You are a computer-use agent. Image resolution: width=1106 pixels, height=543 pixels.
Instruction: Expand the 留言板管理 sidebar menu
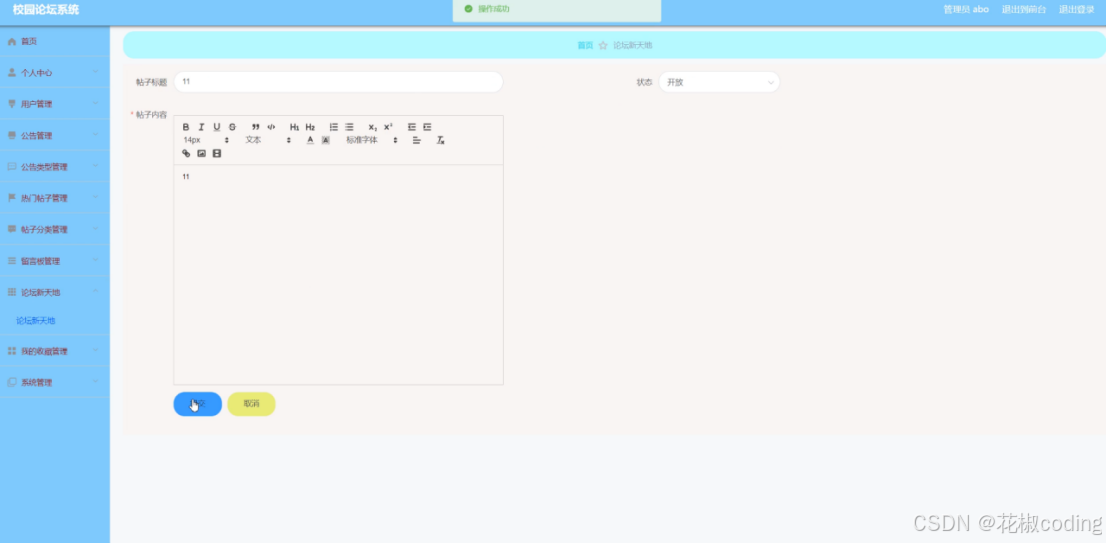[x=55, y=261]
